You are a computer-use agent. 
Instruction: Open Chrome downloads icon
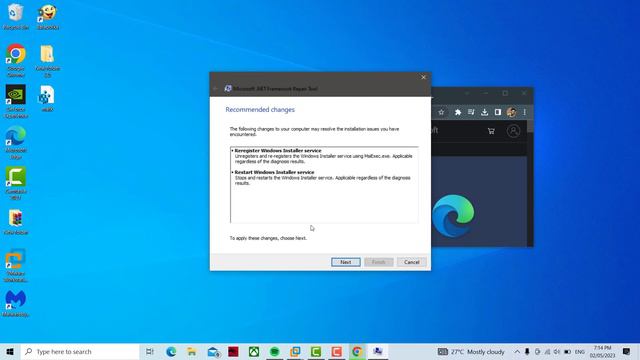coord(484,112)
